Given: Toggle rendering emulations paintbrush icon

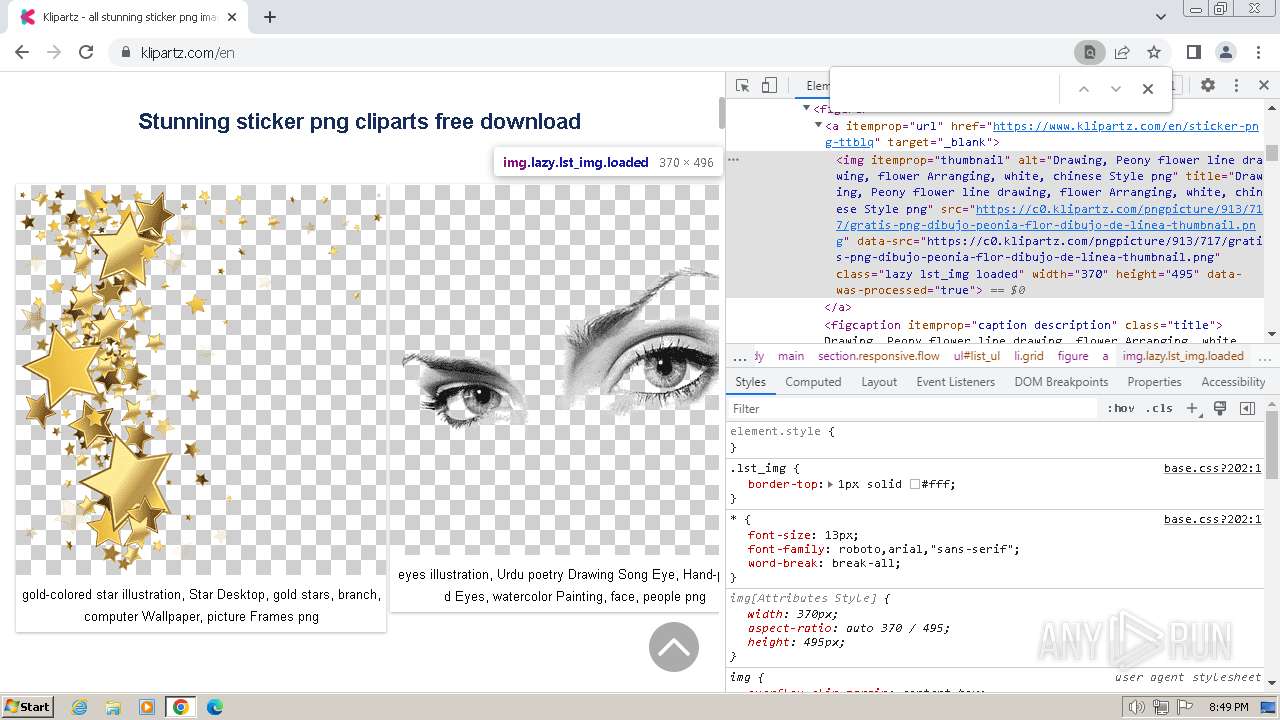Looking at the screenshot, I should (1220, 408).
